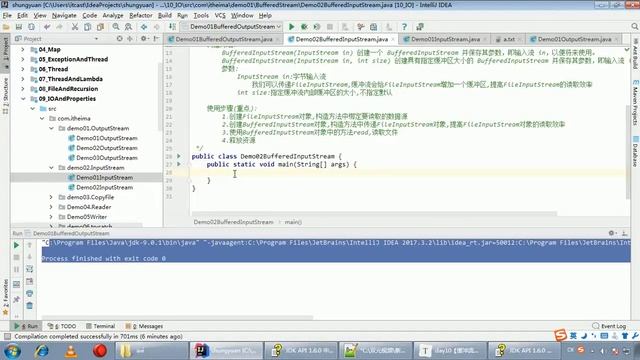
Task: Click the Save All toolbar icon
Action: tap(19, 27)
